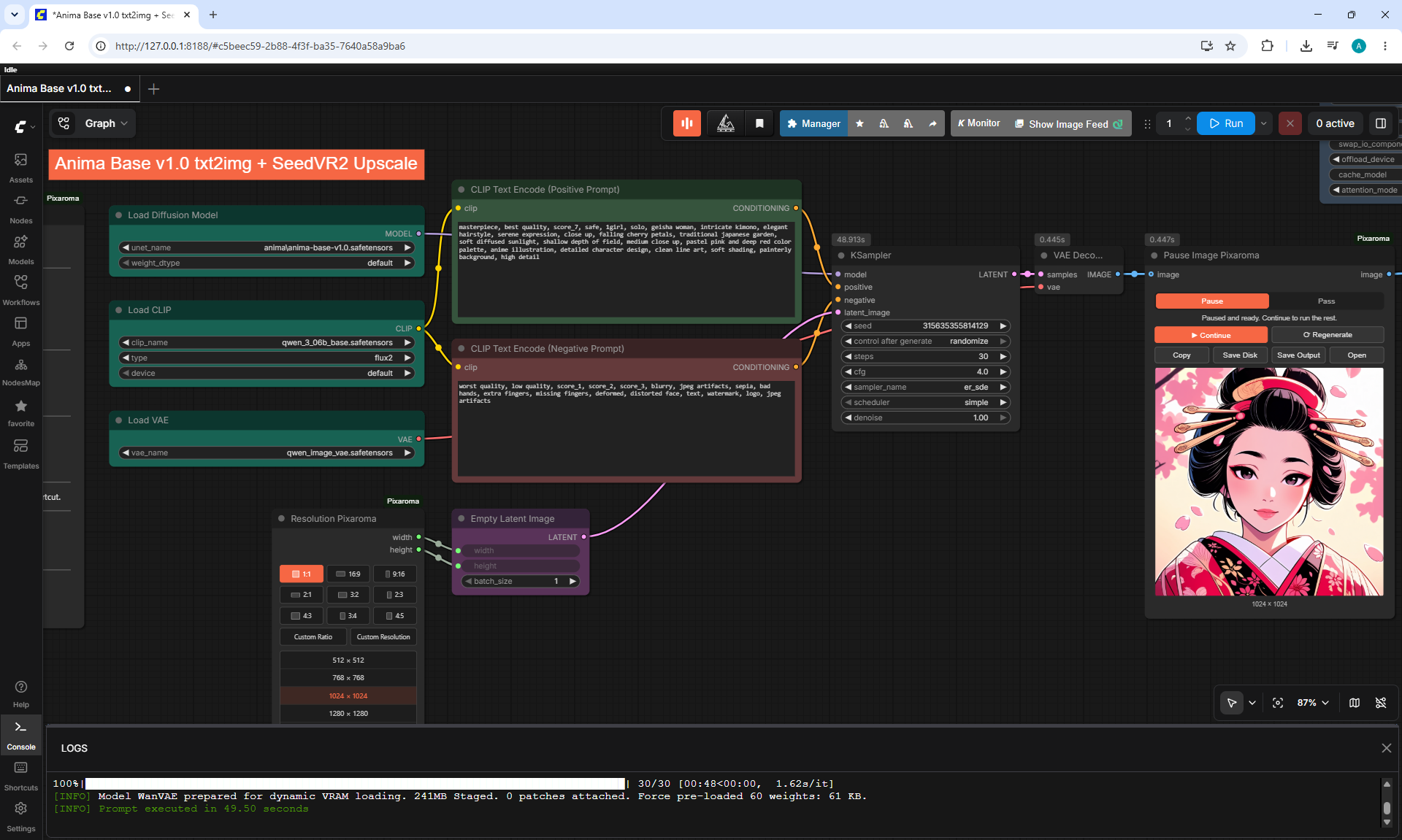The height and width of the screenshot is (840, 1402).
Task: Open the sampler_name er_sde selector
Action: [x=926, y=387]
